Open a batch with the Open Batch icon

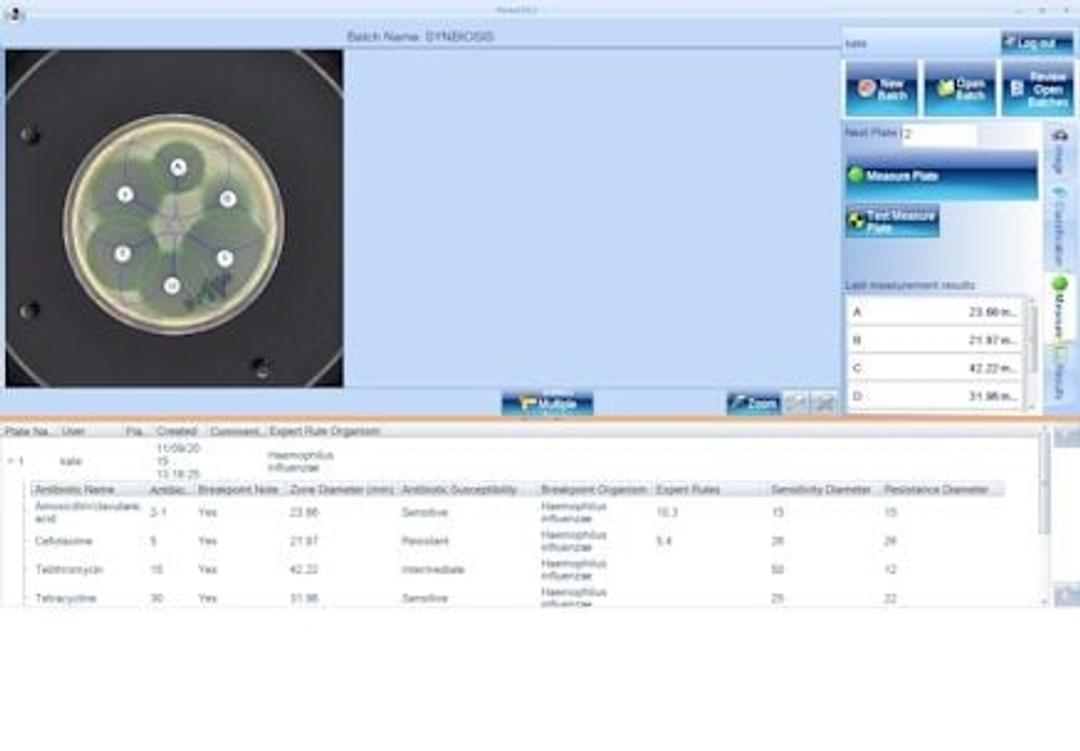click(x=957, y=87)
